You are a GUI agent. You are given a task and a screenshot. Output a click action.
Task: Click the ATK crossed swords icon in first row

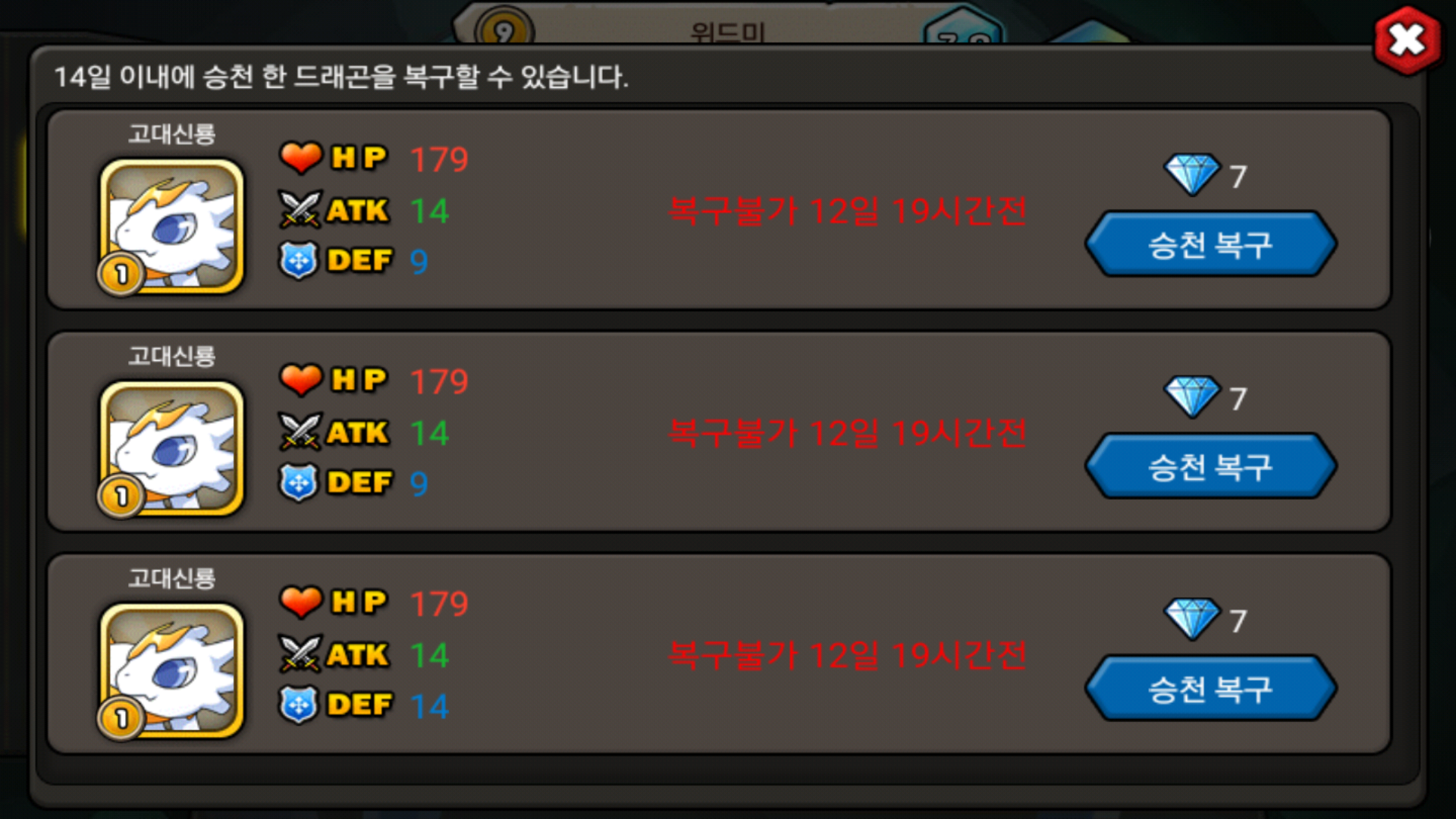click(x=300, y=210)
